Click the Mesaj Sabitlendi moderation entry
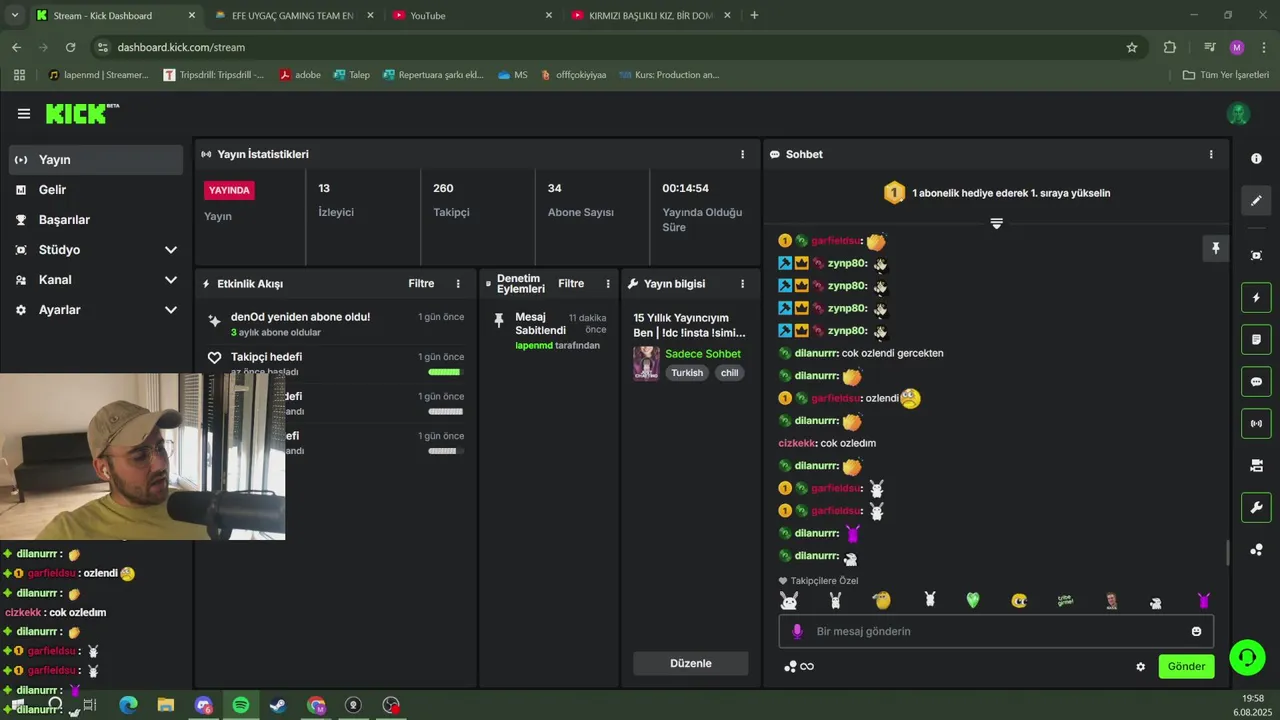Viewport: 1280px width, 720px height. pos(549,331)
